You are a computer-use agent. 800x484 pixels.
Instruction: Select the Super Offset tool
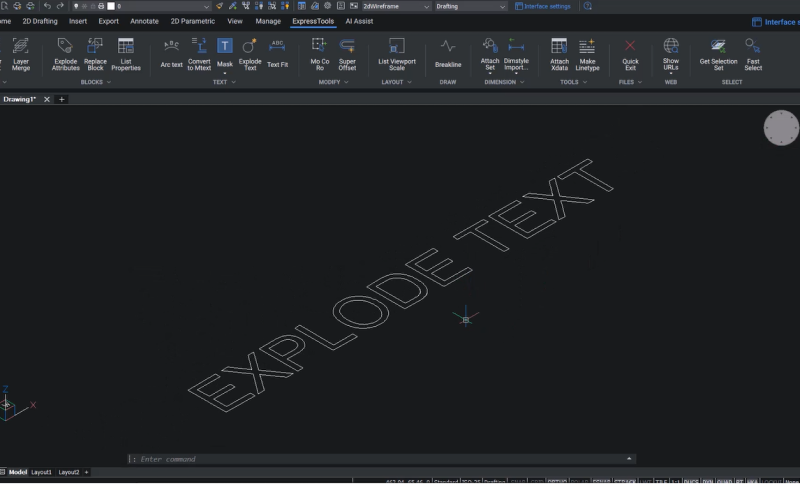[x=347, y=54]
